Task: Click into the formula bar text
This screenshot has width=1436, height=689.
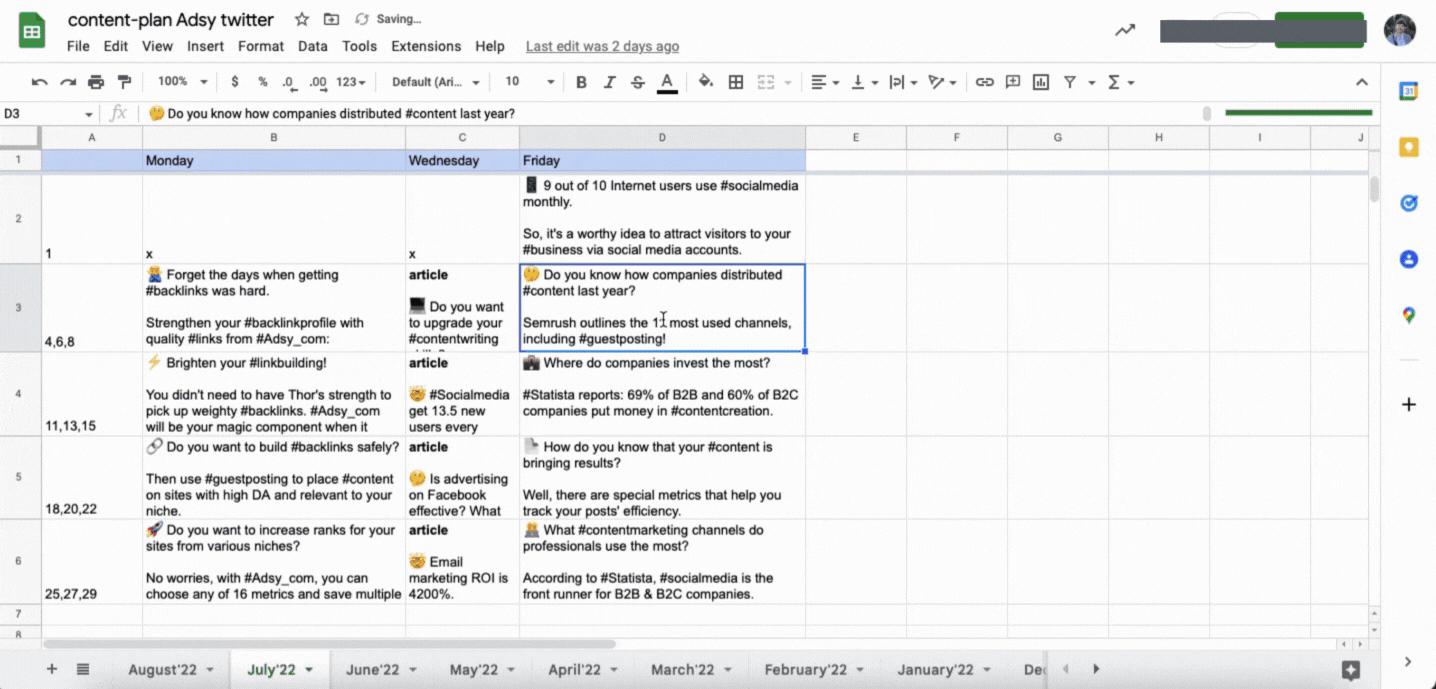Action: [670, 114]
